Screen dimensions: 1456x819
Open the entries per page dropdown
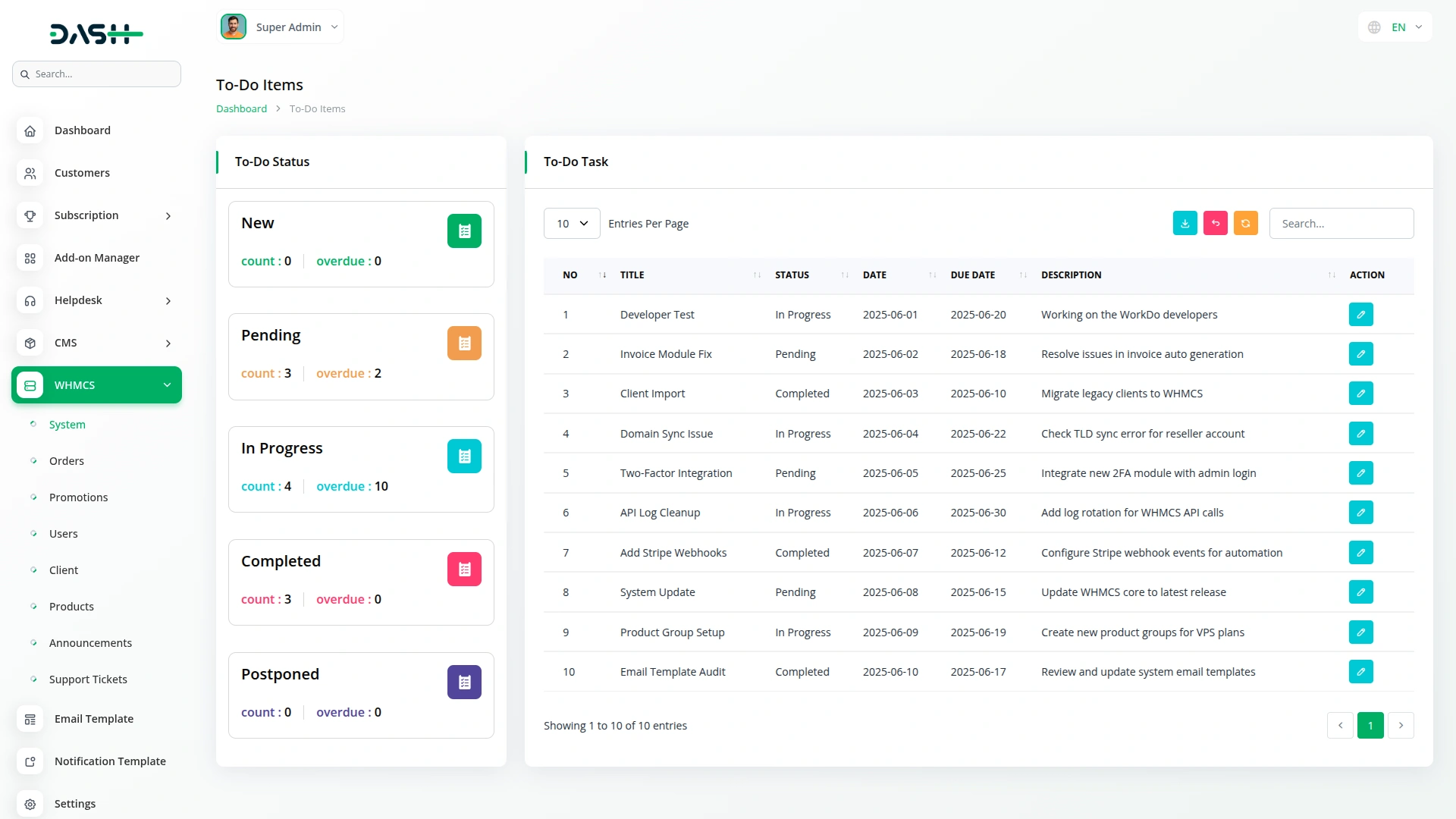(x=572, y=224)
